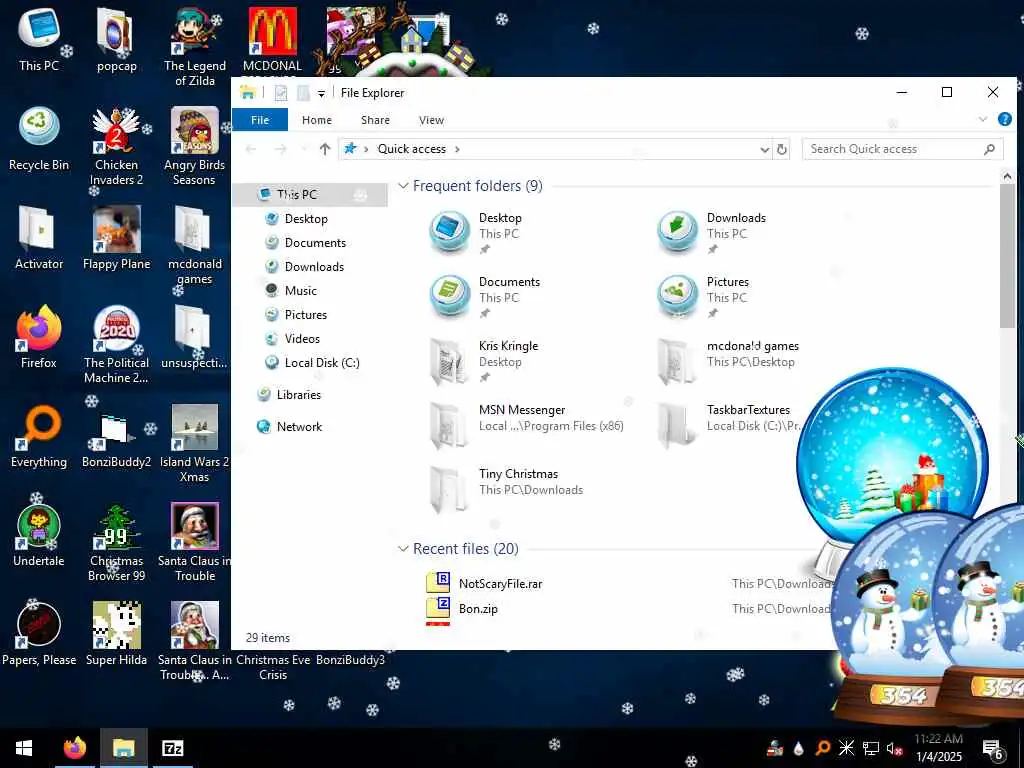Open the File tab in File Explorer

pos(260,120)
